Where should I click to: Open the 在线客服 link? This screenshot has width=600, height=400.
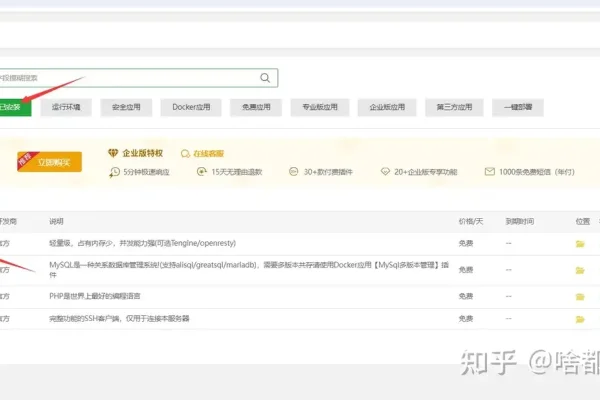pyautogui.click(x=209, y=154)
